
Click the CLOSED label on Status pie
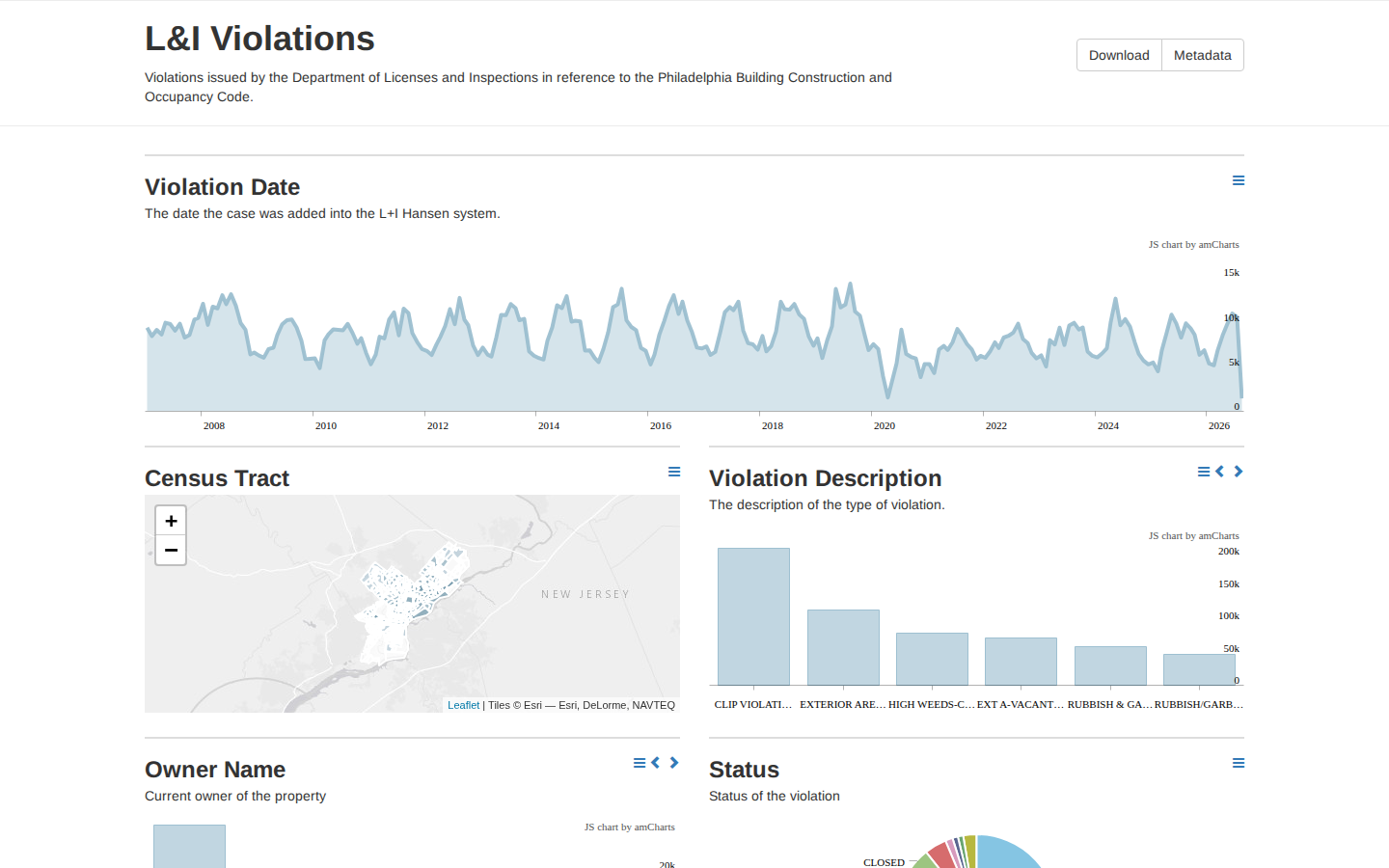pyautogui.click(x=884, y=862)
